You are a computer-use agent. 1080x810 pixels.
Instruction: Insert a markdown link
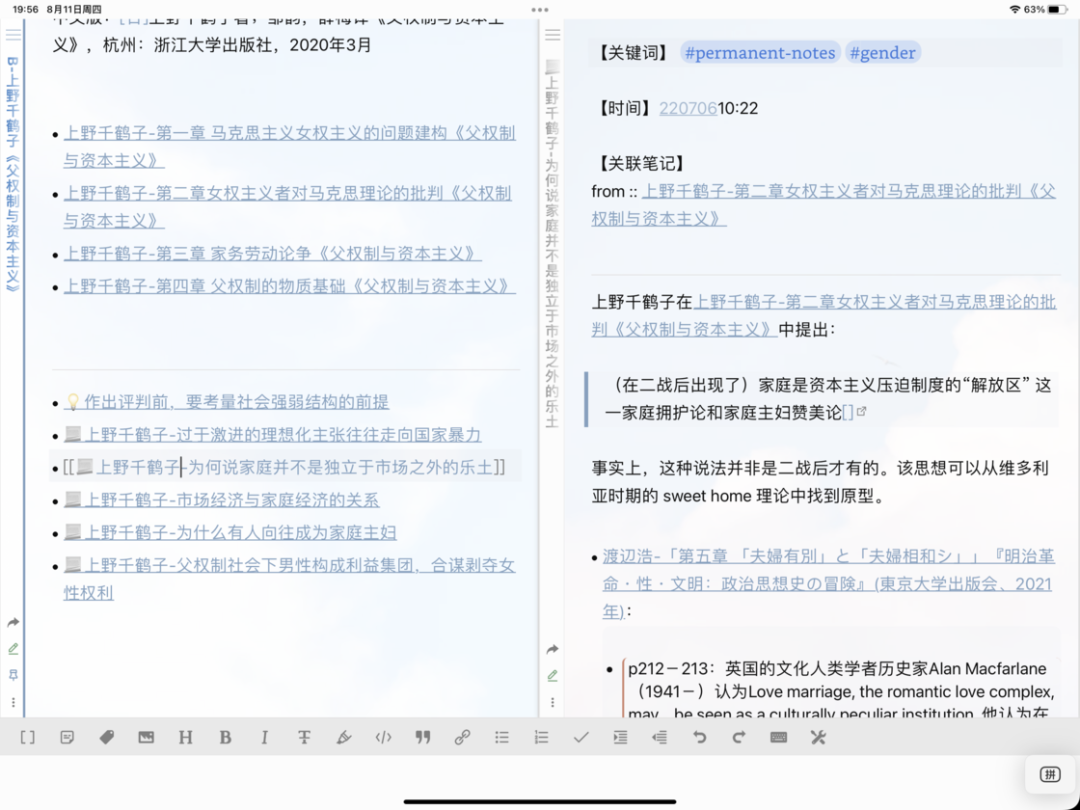(x=462, y=738)
